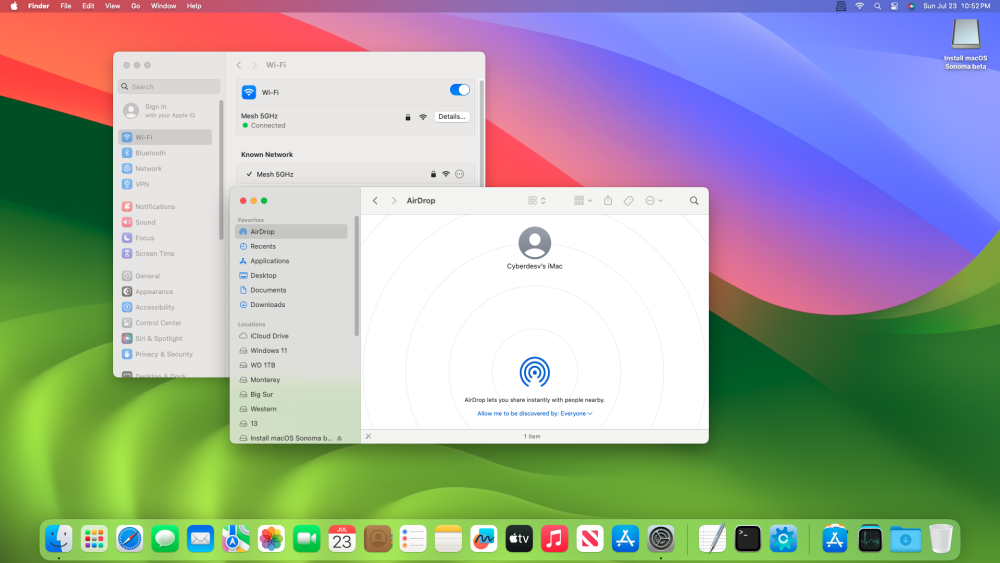Viewport: 1000px width, 563px height.
Task: Click the System Settings sidebar scrollbar
Action: 221,169
